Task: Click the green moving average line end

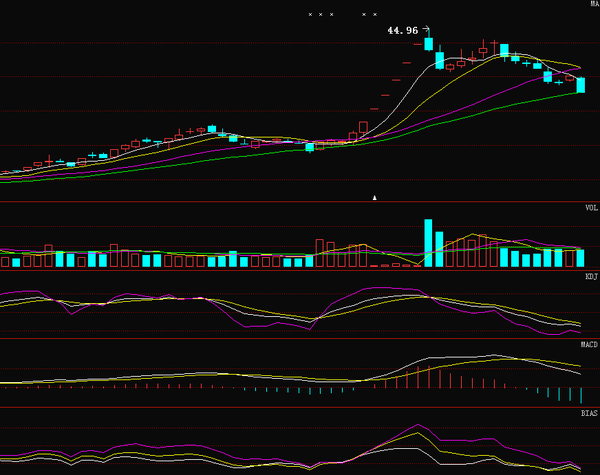Action: (x=578, y=93)
